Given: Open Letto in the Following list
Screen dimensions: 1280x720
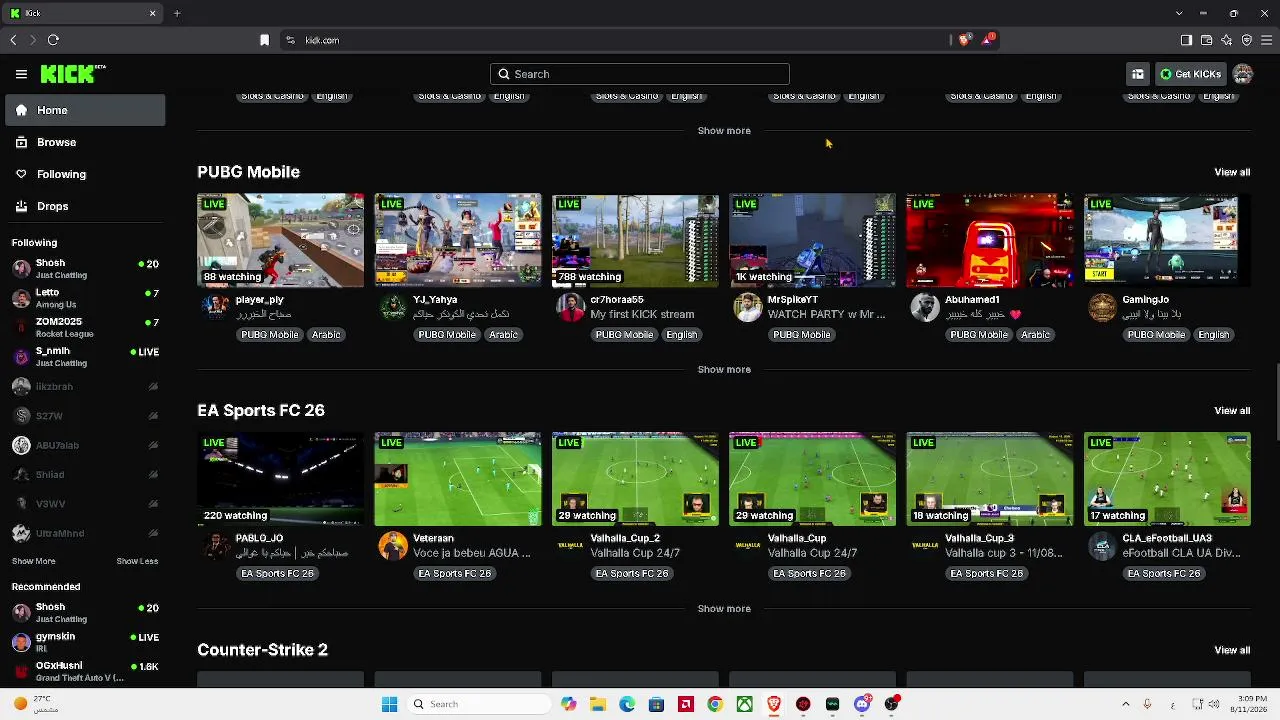Looking at the screenshot, I should (86, 298).
